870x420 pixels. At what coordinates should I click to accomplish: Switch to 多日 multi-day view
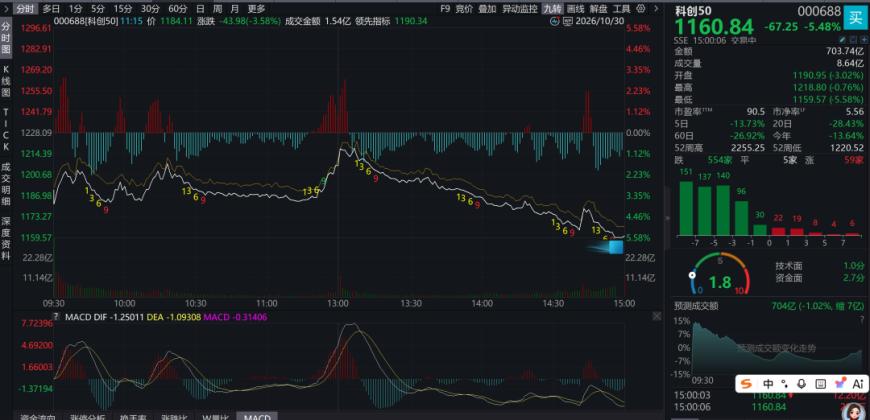(x=52, y=9)
